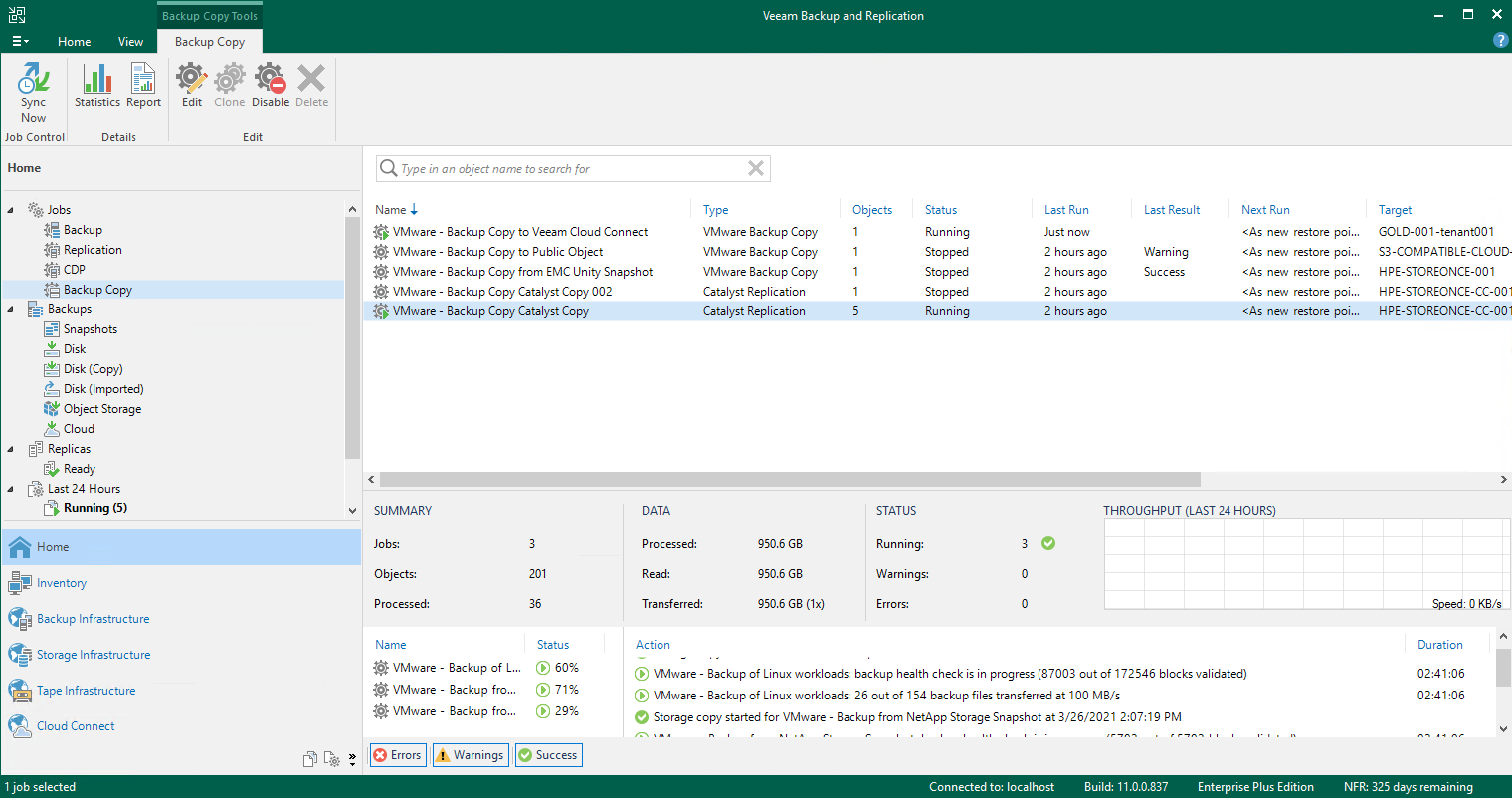Click the 29% job progress indicator
The image size is (1512, 798).
(557, 711)
